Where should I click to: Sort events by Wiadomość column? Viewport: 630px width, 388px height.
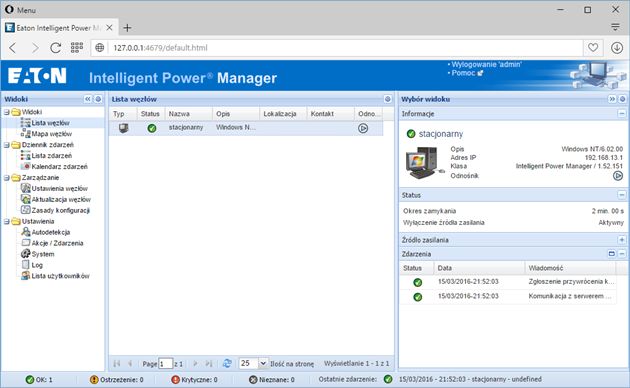pyautogui.click(x=571, y=268)
